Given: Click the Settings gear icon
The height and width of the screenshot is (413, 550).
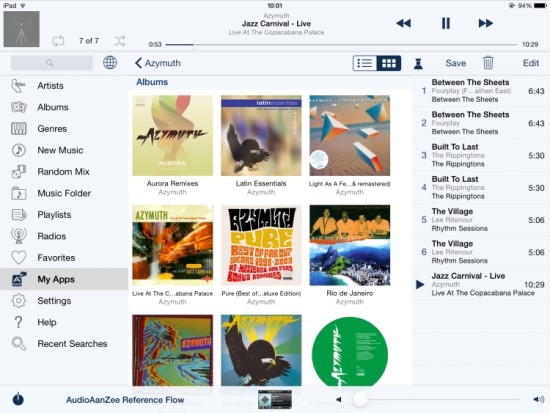Looking at the screenshot, I should [19, 301].
